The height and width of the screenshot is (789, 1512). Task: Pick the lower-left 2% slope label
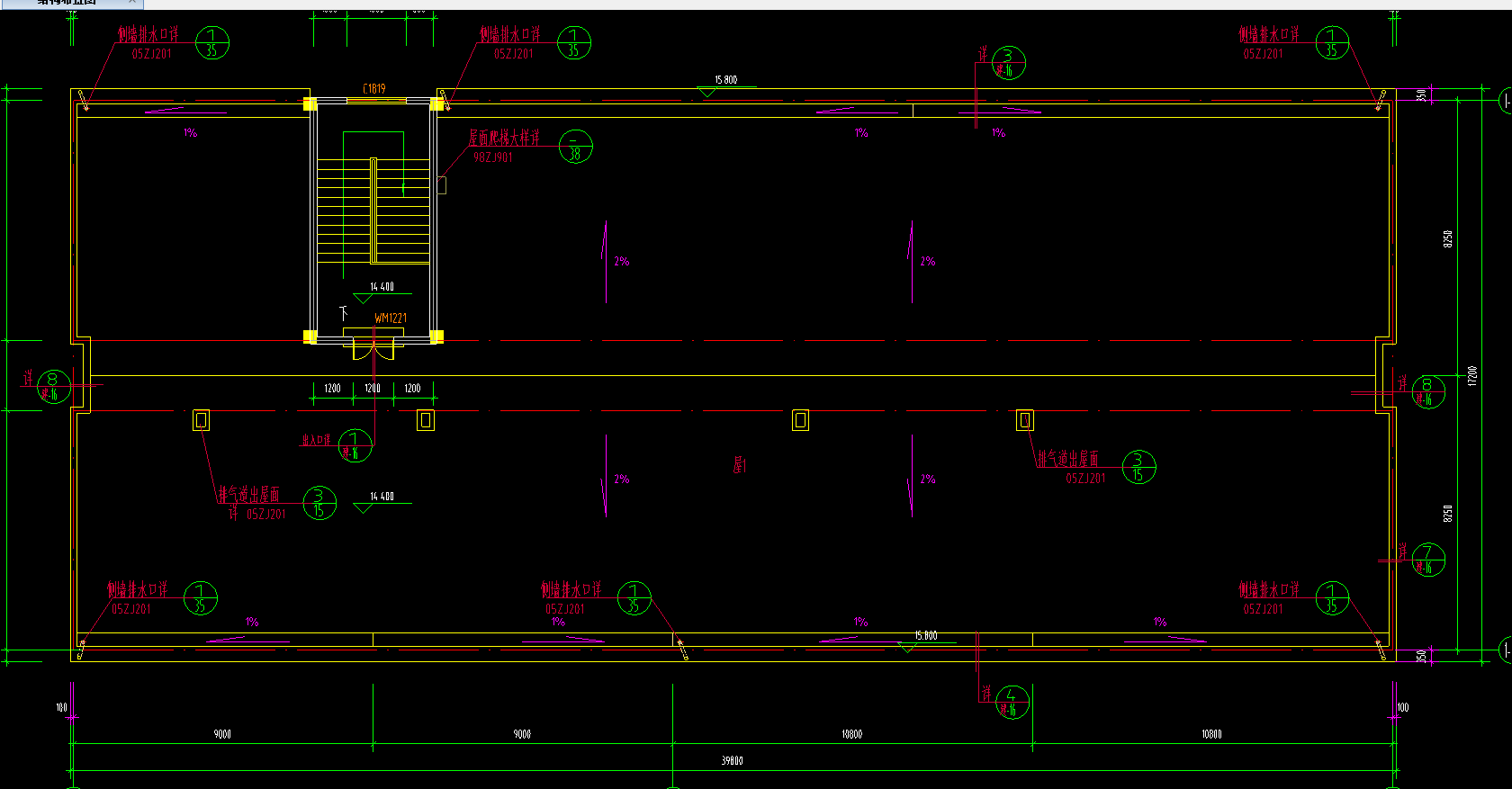[622, 480]
